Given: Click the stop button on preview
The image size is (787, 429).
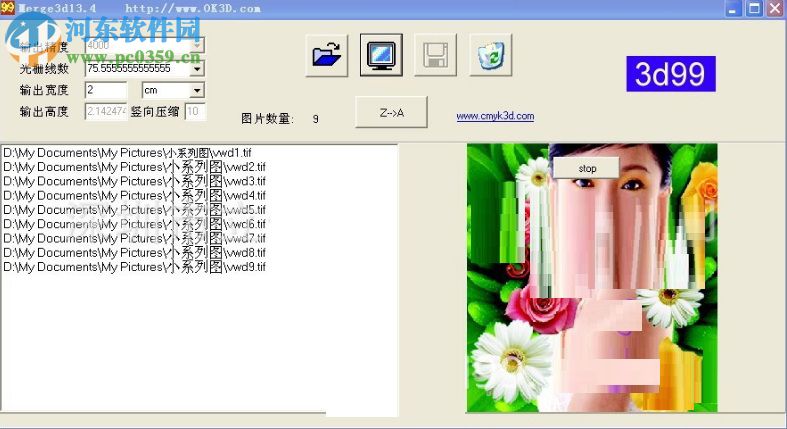Looking at the screenshot, I should (x=586, y=168).
